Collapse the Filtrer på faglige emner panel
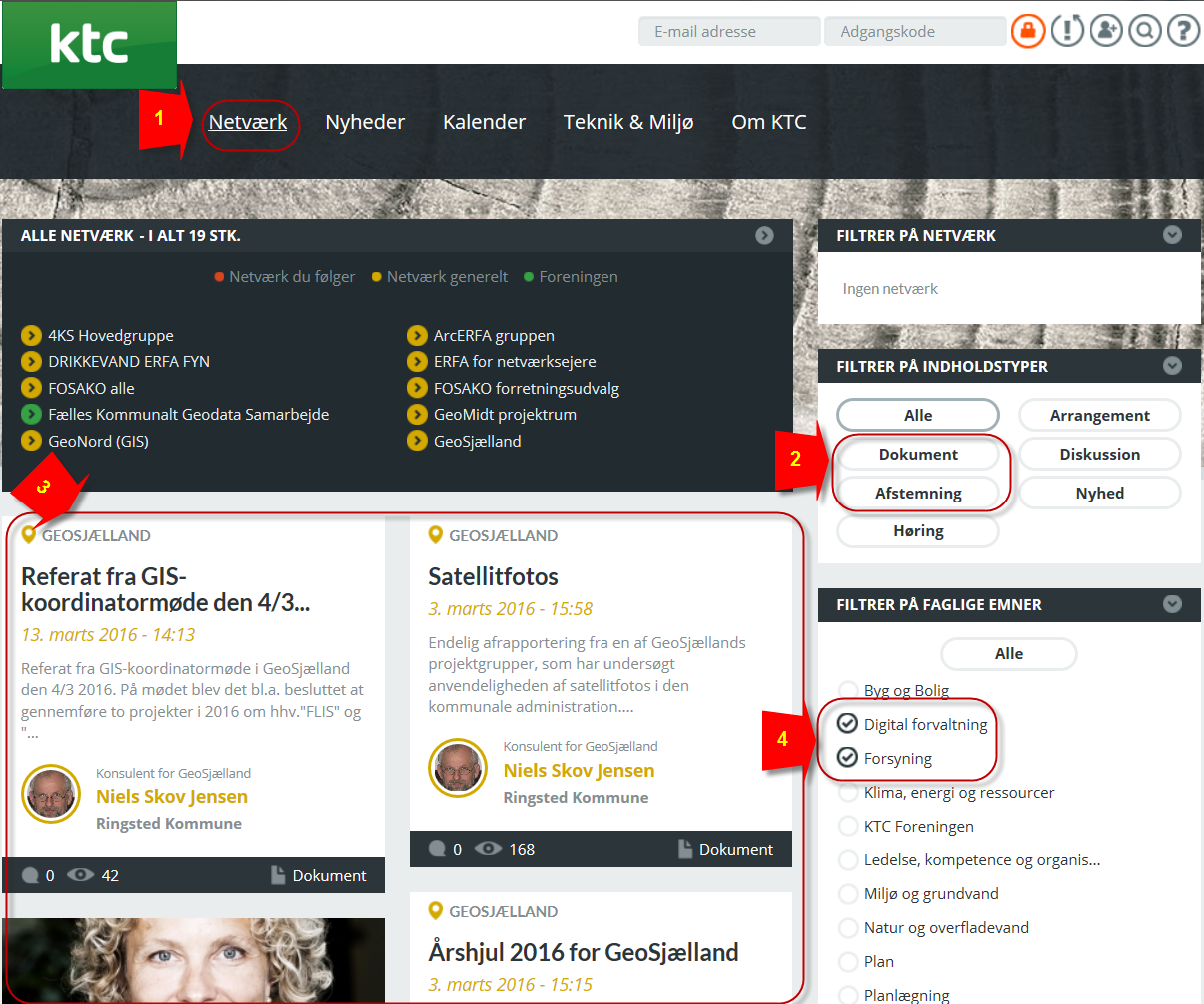 [1172, 604]
